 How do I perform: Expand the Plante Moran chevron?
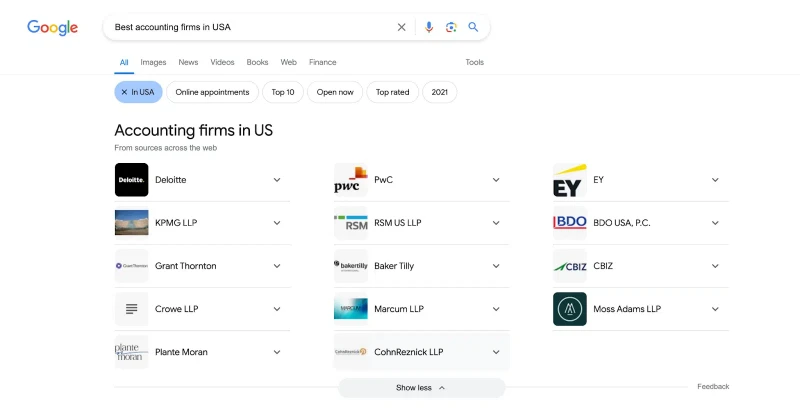(x=277, y=352)
